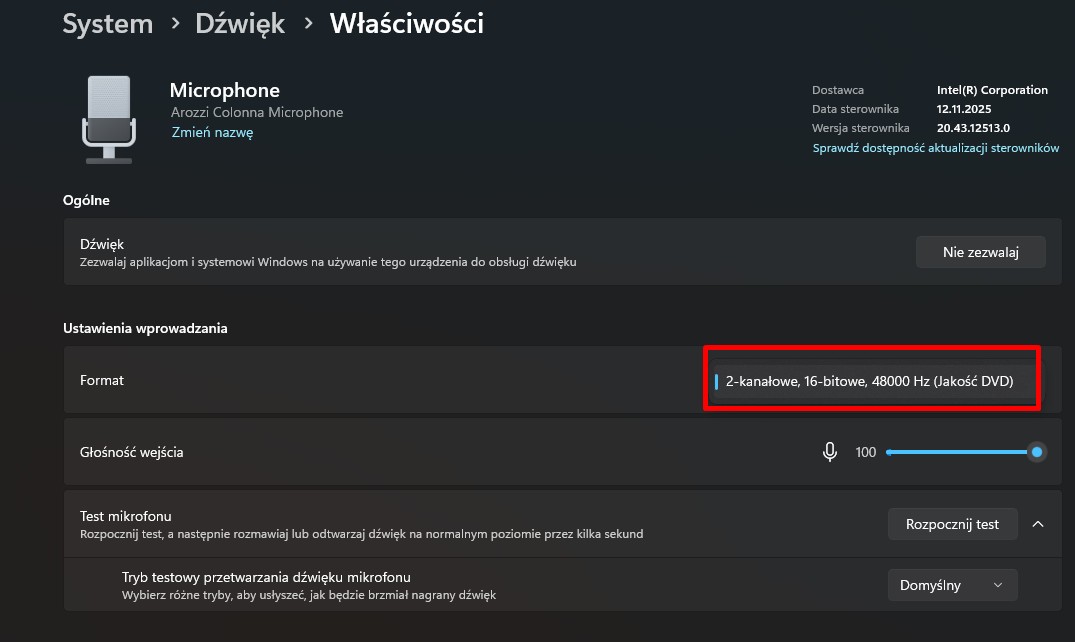
Task: Click the Arozzi Colonna Microphone subtitle
Action: pos(257,112)
